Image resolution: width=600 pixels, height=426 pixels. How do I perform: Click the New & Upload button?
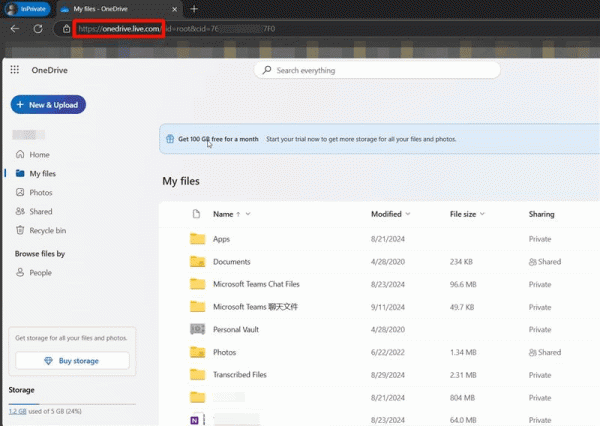click(x=48, y=104)
